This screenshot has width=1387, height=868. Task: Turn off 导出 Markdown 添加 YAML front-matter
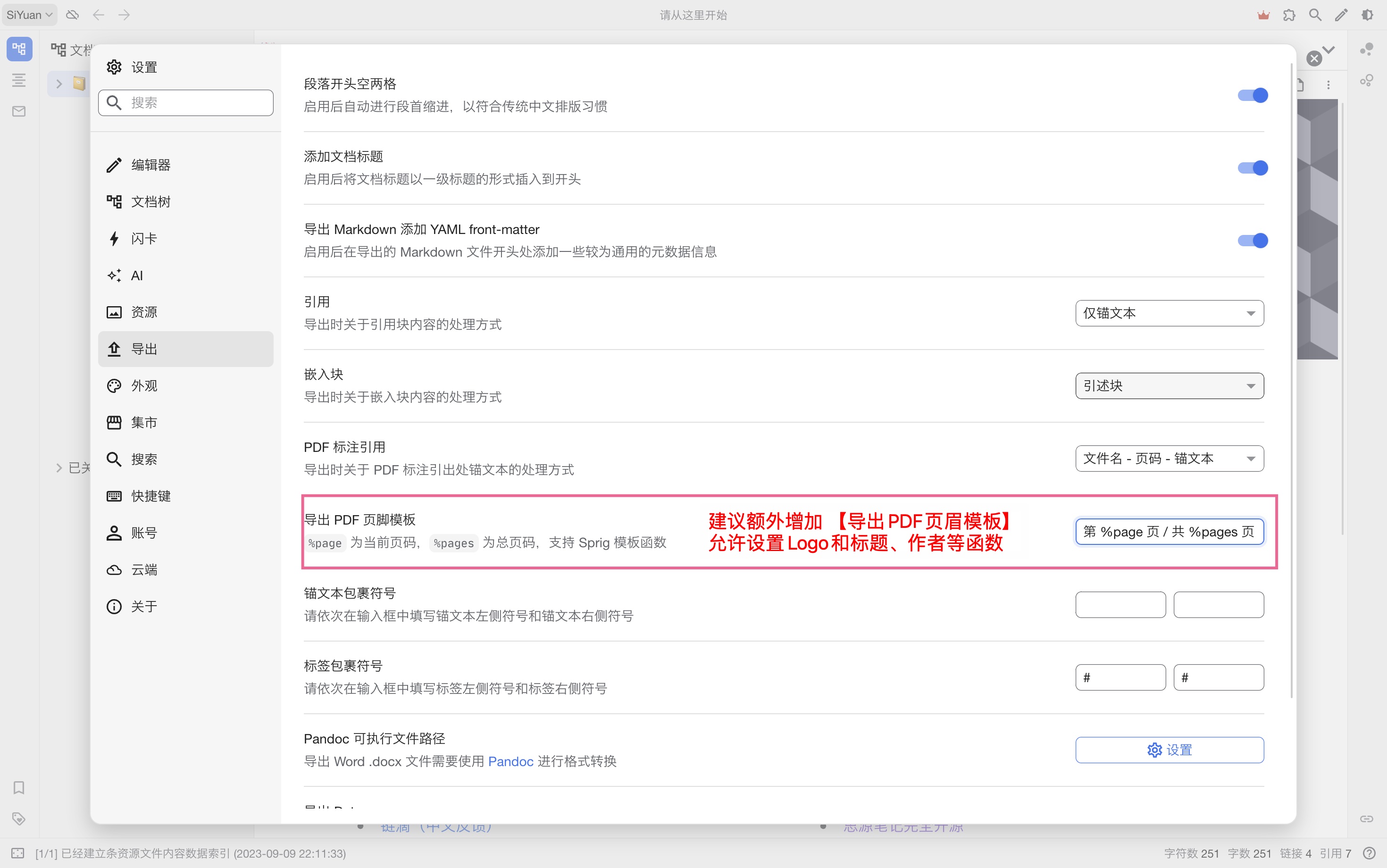click(1253, 241)
